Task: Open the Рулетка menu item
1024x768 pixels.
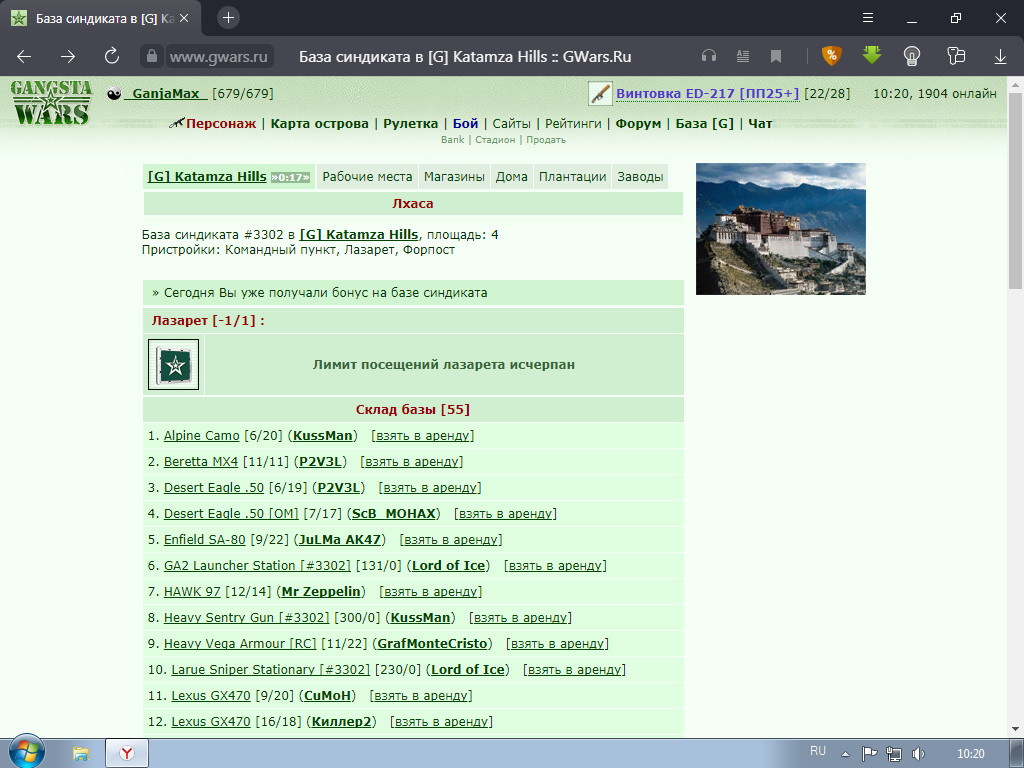Action: 410,123
